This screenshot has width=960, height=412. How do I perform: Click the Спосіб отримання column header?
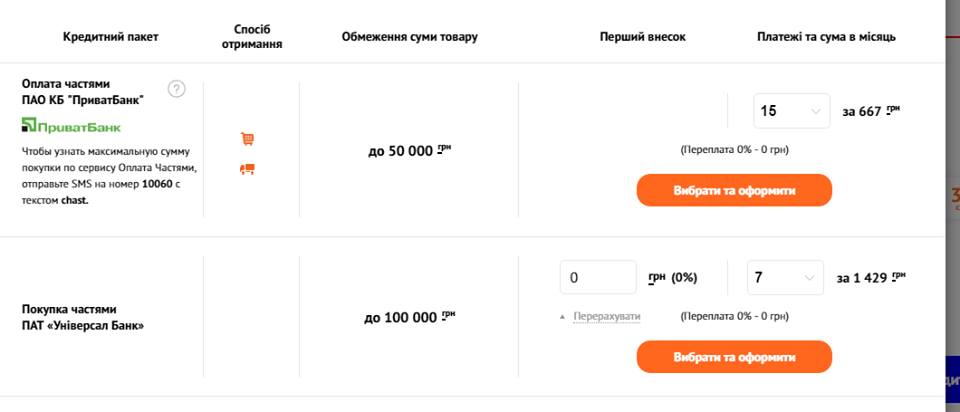[251, 37]
